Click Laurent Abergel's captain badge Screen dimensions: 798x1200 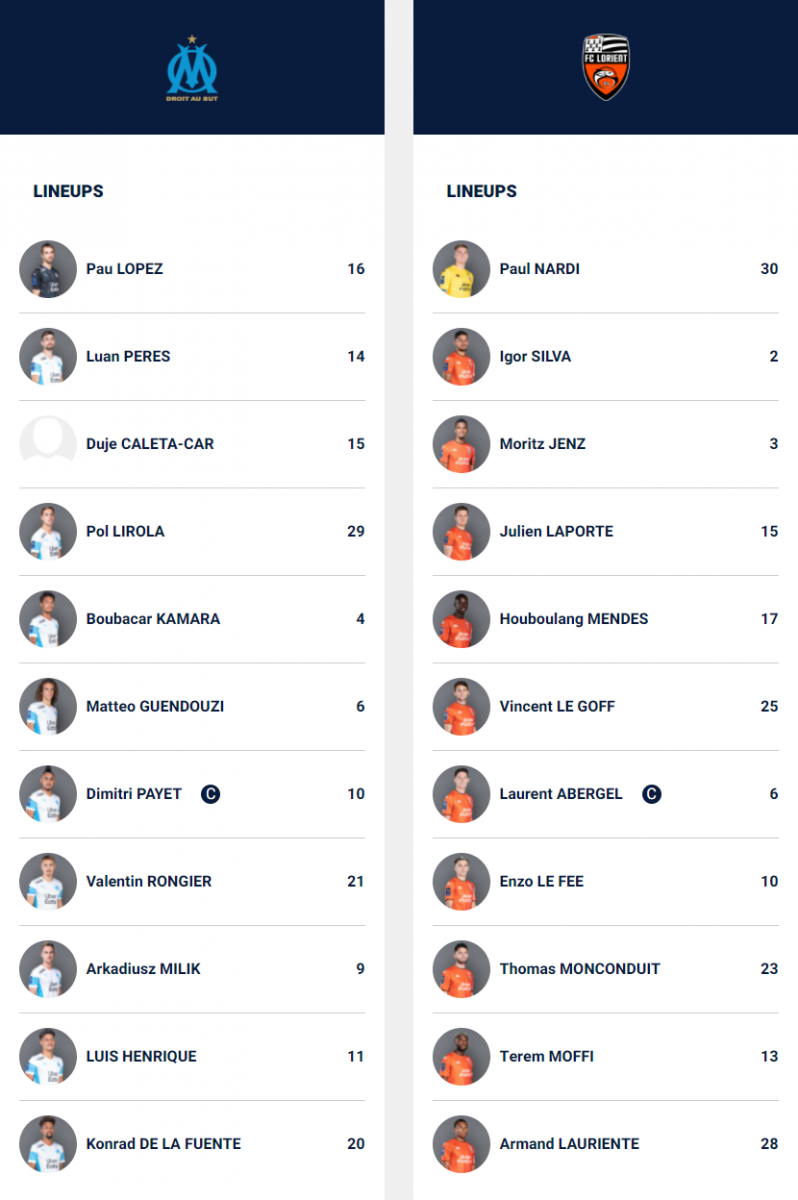[x=651, y=794]
